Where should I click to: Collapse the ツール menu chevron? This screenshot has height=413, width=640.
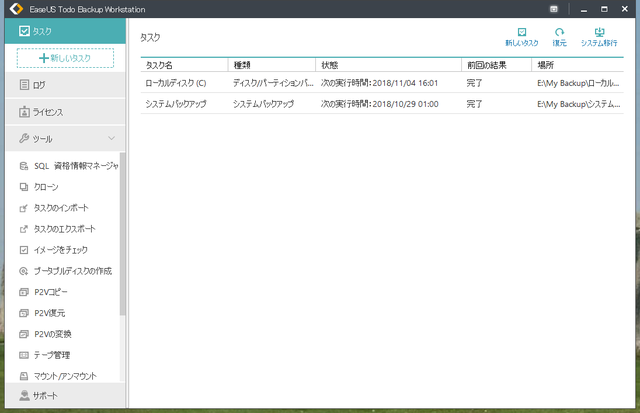coord(111,138)
